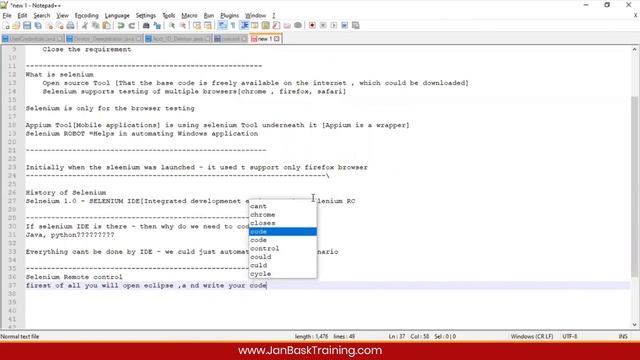Play back the recorded macro icon
The width and height of the screenshot is (640, 360).
(x=334, y=25)
